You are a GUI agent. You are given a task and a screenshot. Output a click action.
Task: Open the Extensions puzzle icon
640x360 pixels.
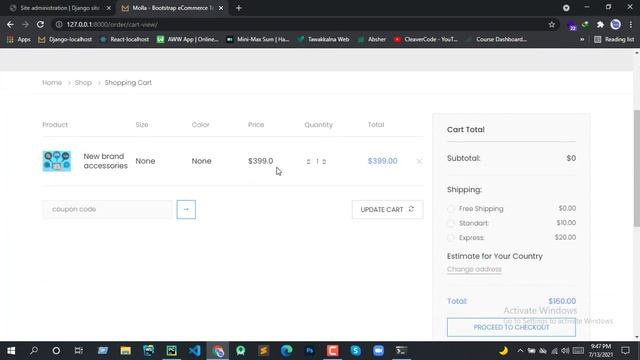pyautogui.click(x=600, y=24)
